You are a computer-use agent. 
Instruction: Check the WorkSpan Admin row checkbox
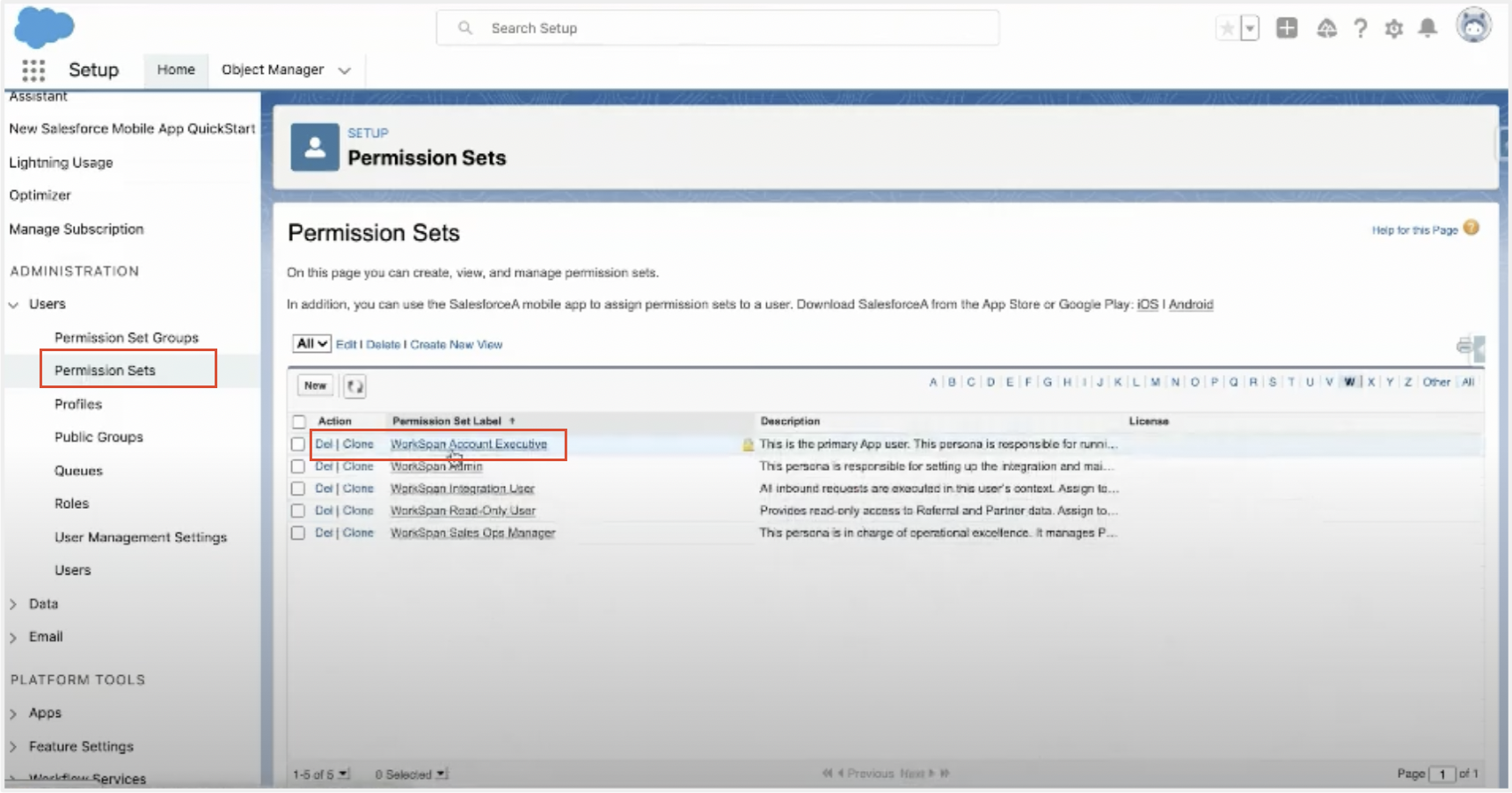click(298, 466)
